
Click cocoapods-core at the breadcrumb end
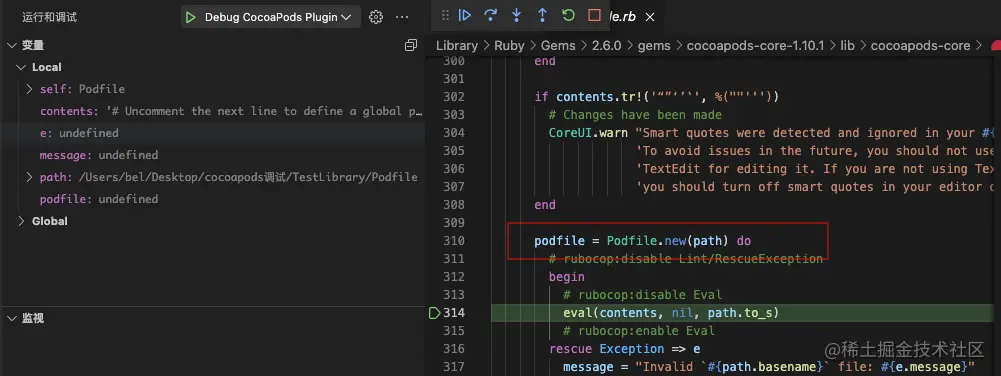920,45
